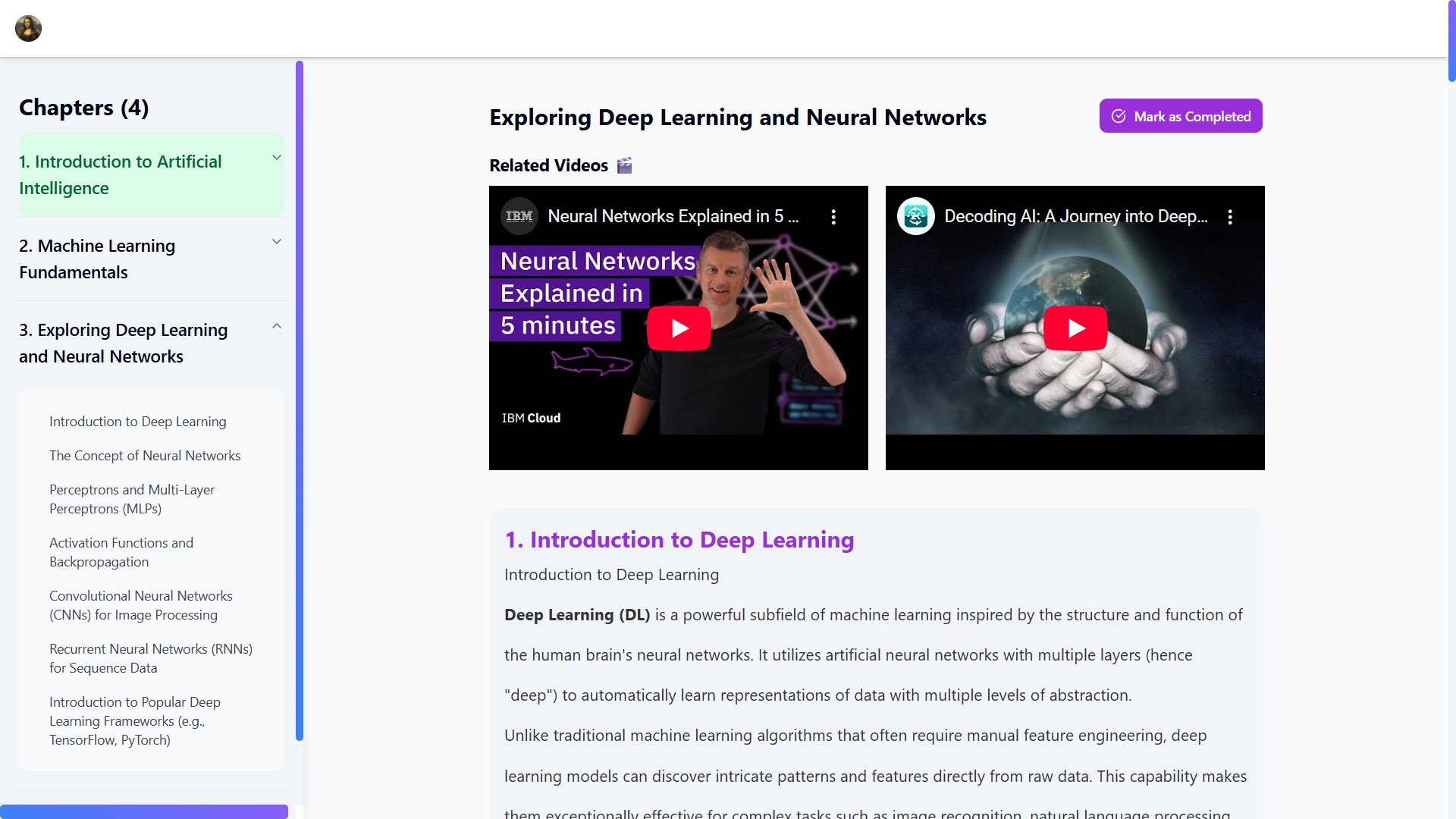Screen dimensions: 1456x819
Task: Click the Decoding AI channel logo
Action: click(x=915, y=216)
